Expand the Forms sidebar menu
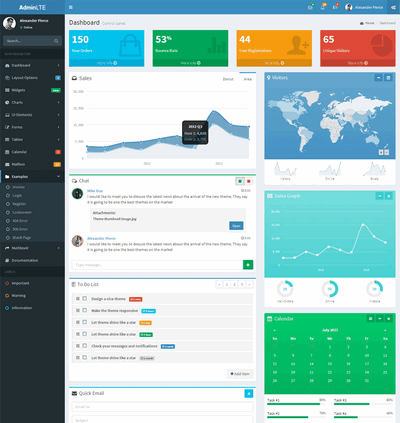The image size is (400, 423). [x=32, y=127]
